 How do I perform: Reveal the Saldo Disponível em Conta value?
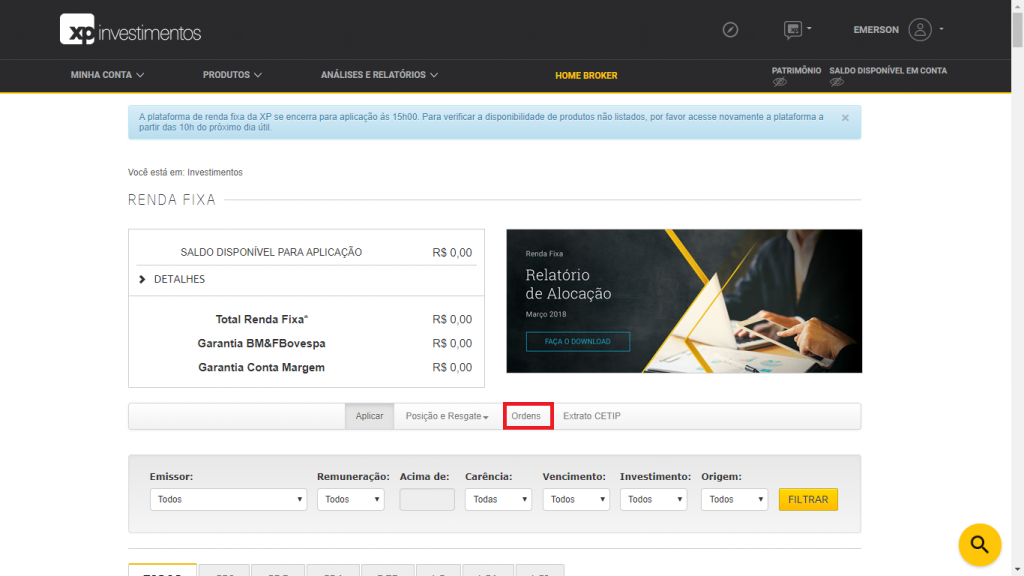tap(837, 82)
